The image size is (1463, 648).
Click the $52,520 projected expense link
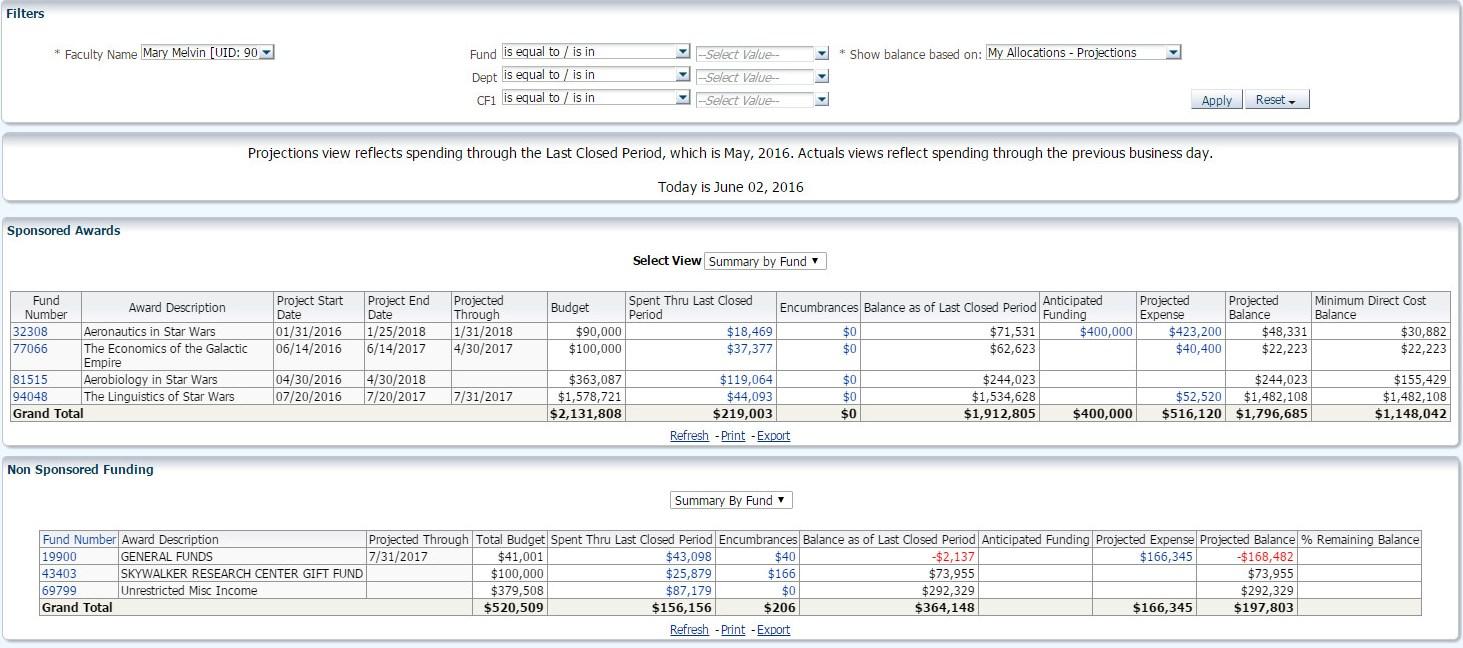(x=1199, y=397)
